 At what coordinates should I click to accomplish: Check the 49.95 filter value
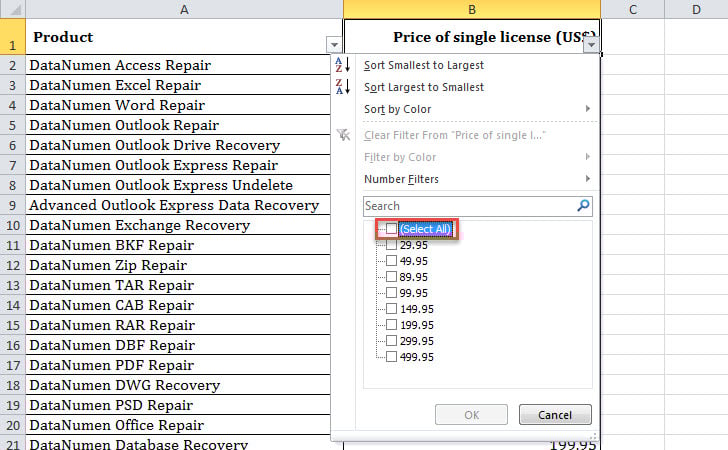tap(391, 261)
